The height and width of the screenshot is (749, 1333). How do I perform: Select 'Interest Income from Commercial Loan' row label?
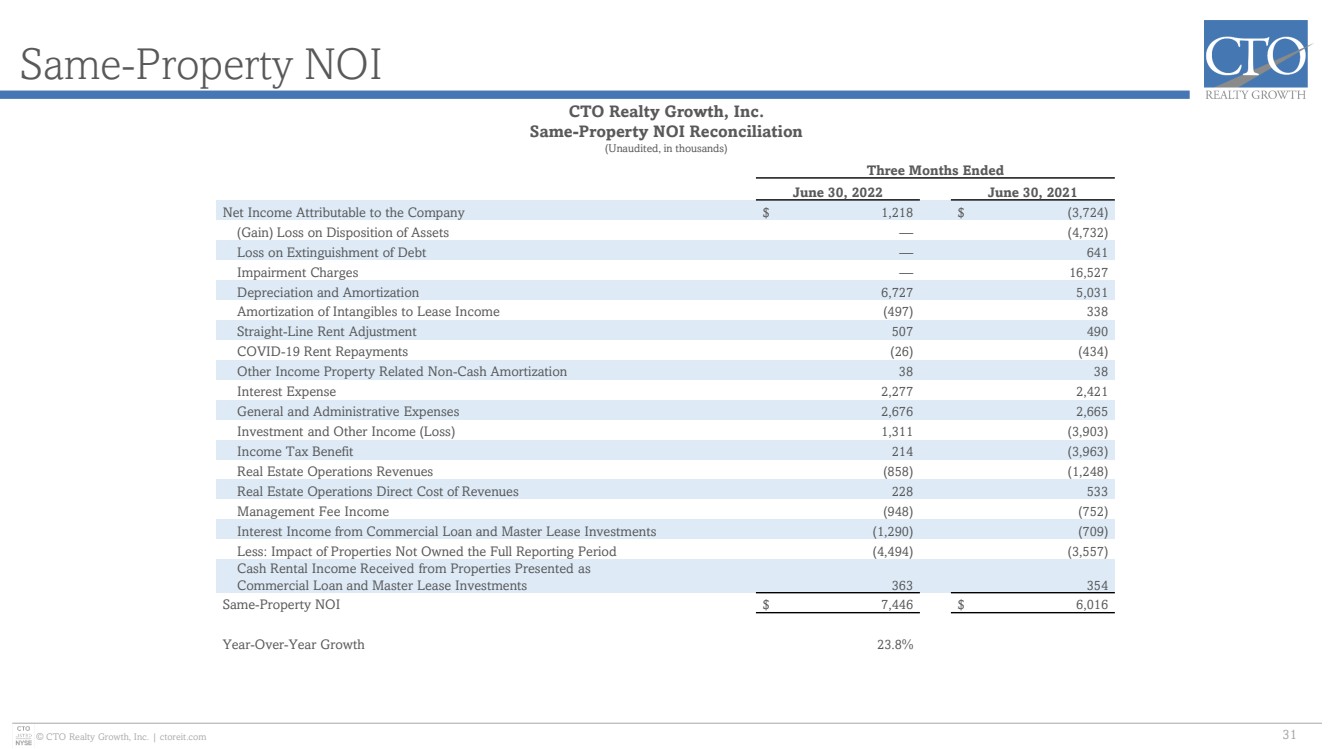(x=447, y=532)
